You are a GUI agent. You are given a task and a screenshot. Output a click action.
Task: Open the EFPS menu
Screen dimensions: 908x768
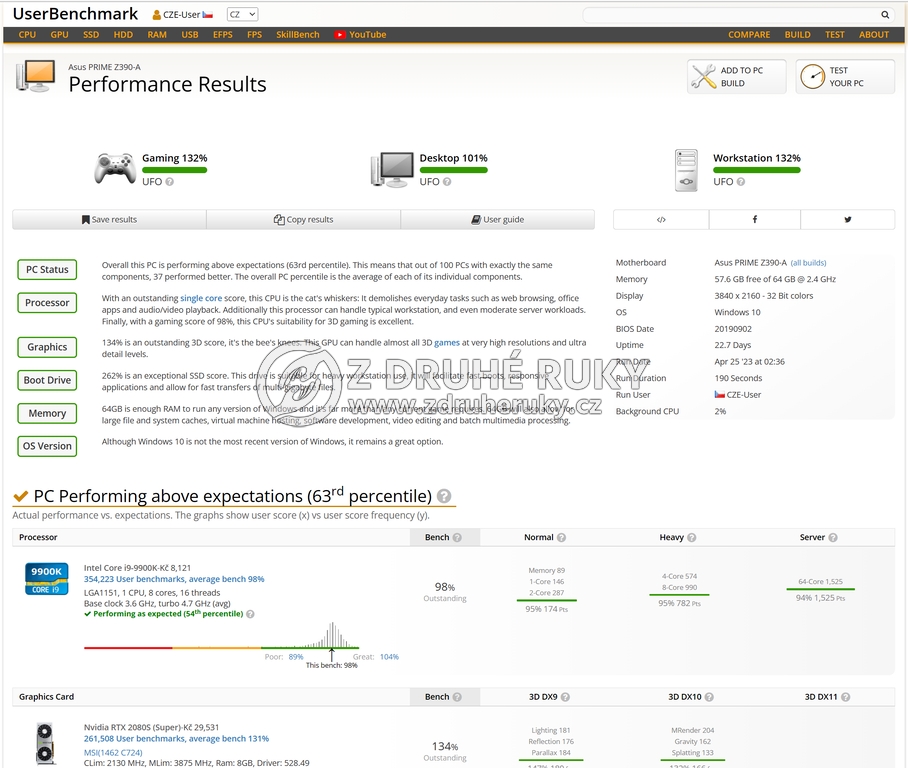pyautogui.click(x=223, y=35)
